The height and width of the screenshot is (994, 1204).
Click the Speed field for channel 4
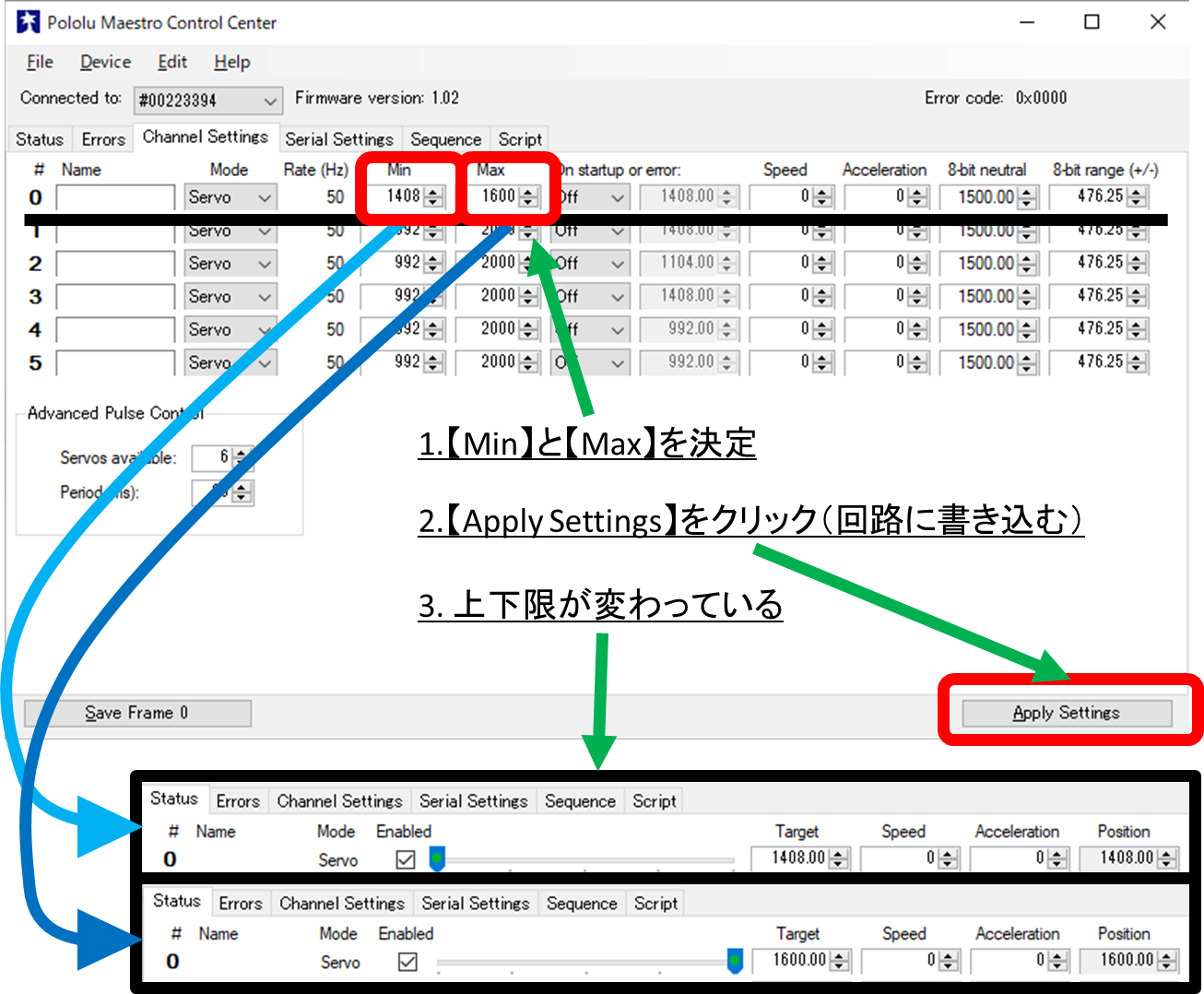point(782,329)
